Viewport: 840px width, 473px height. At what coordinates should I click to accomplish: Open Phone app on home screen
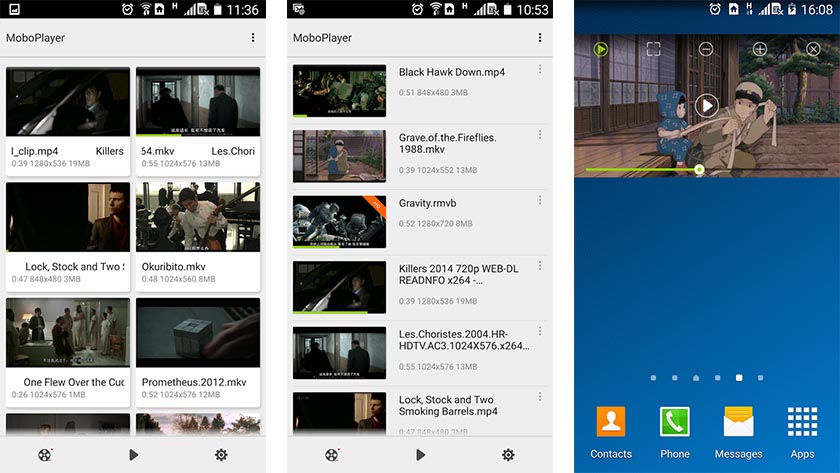coord(674,432)
